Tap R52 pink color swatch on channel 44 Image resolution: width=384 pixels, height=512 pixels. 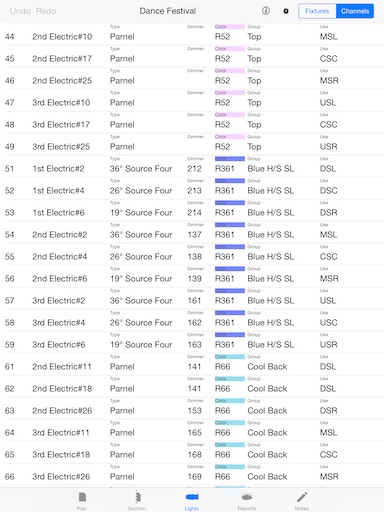coord(230,27)
